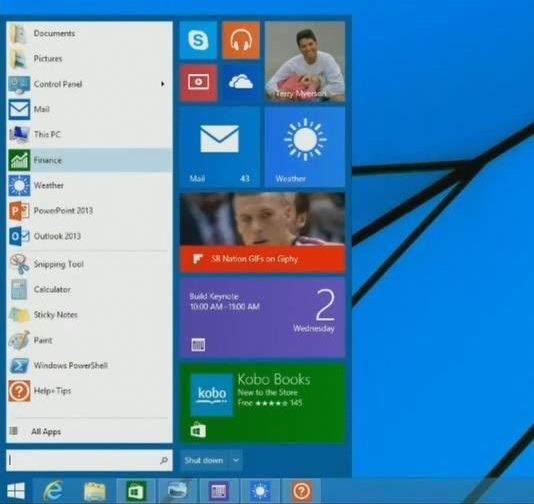This screenshot has height=504, width=534.
Task: Open File Explorer from taskbar
Action: click(95, 491)
